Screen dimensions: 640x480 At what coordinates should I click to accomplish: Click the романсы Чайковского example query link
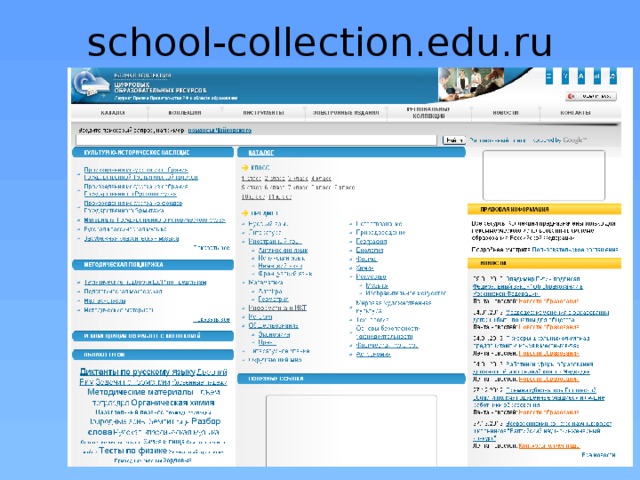click(x=220, y=130)
